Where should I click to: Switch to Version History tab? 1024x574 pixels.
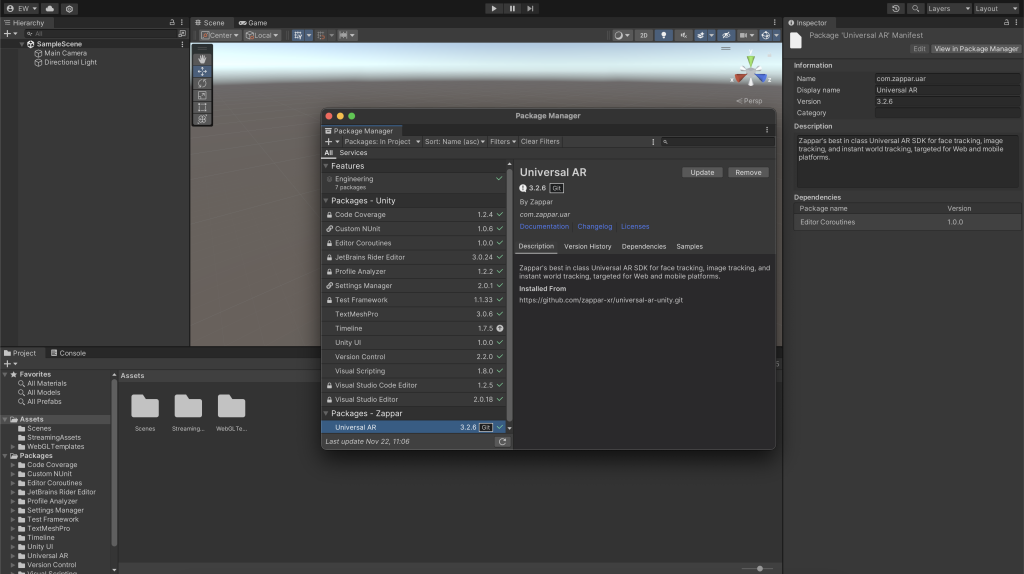click(588, 247)
